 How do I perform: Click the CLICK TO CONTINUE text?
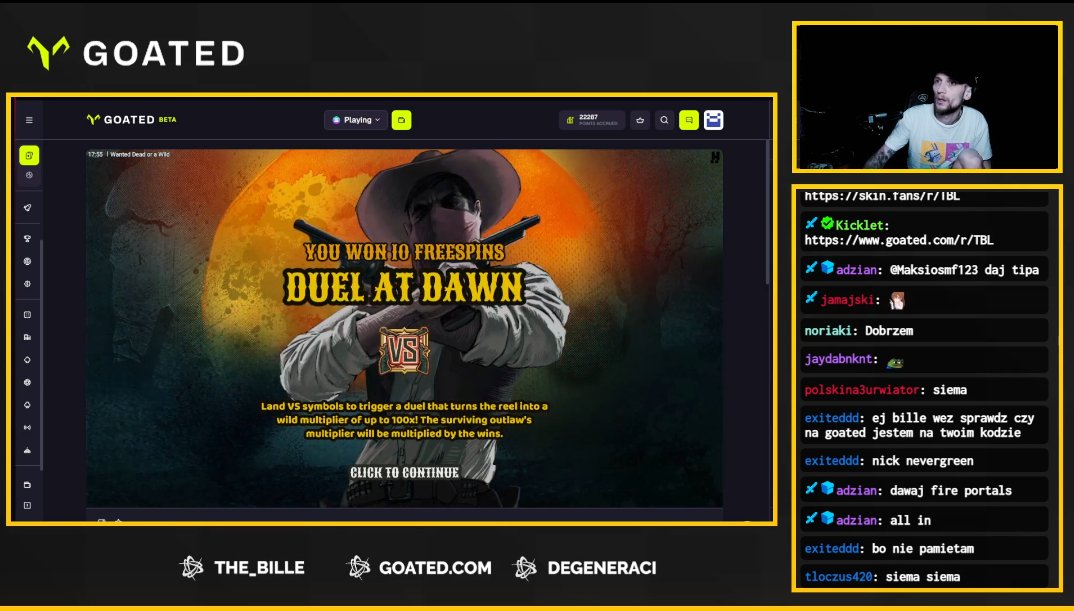404,473
